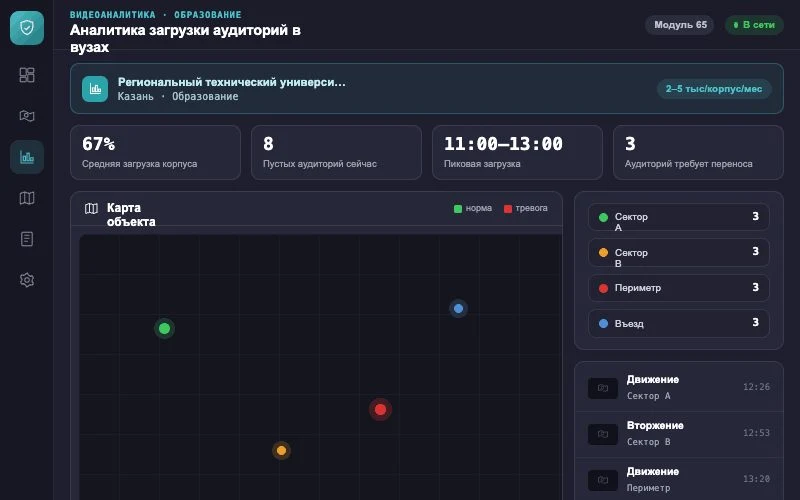
Task: Click the orange marker on the map
Action: (x=281, y=451)
